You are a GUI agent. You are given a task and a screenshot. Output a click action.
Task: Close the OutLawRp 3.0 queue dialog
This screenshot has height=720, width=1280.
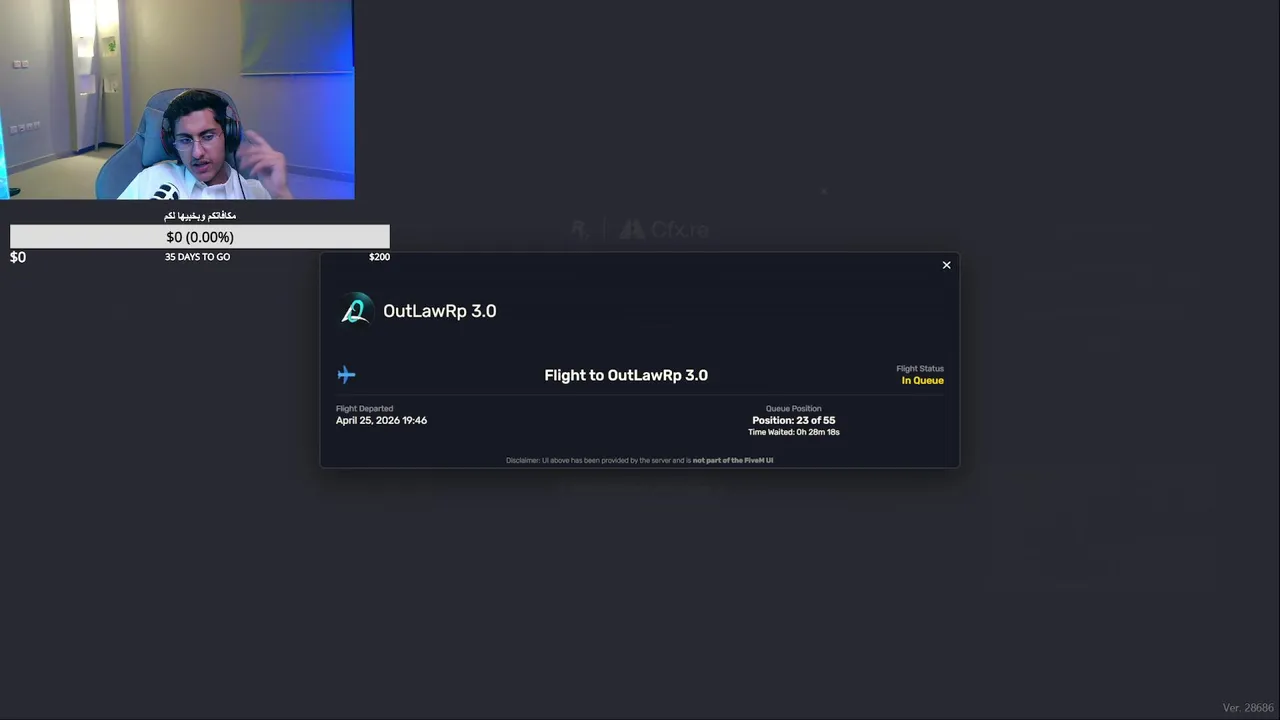click(946, 265)
